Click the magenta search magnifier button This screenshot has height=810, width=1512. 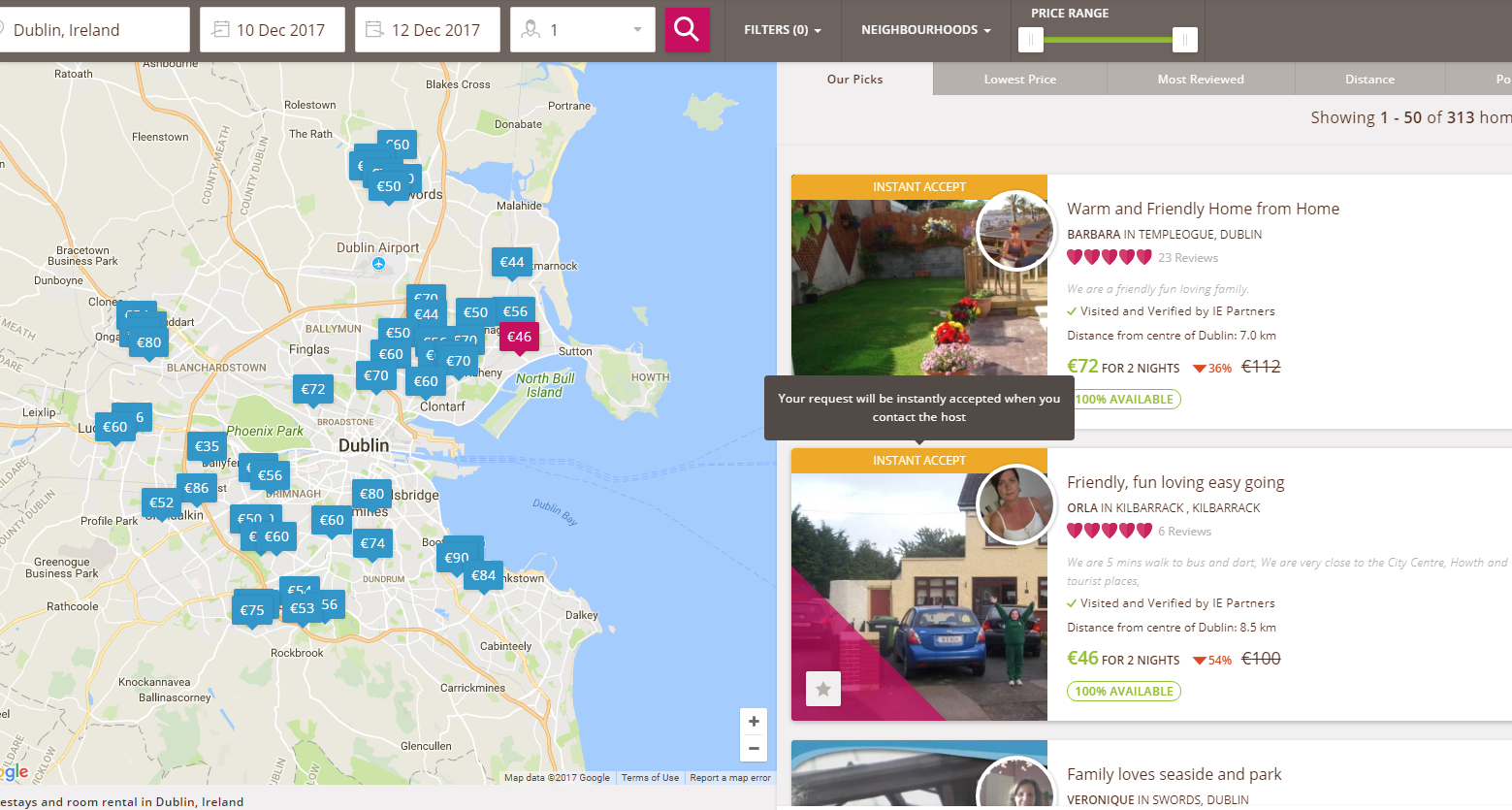tap(687, 30)
